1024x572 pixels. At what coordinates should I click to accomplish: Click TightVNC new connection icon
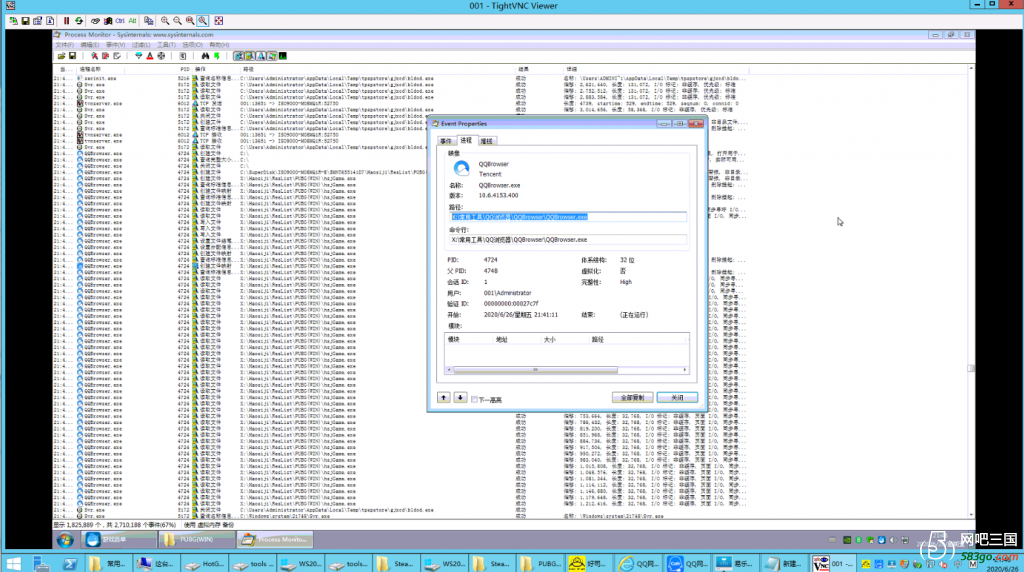(14, 21)
